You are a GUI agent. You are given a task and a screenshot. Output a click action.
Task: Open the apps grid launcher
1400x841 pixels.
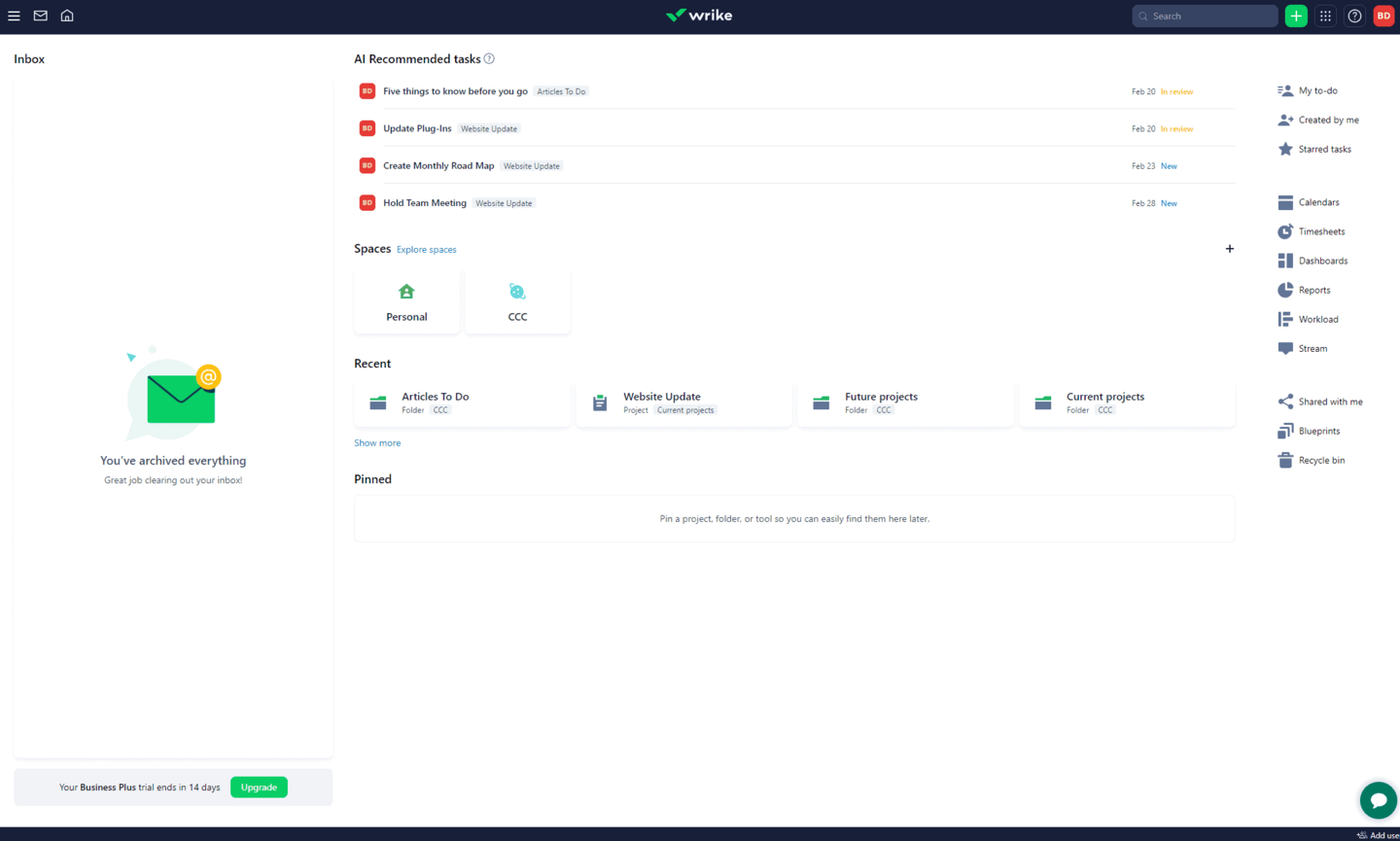tap(1325, 16)
